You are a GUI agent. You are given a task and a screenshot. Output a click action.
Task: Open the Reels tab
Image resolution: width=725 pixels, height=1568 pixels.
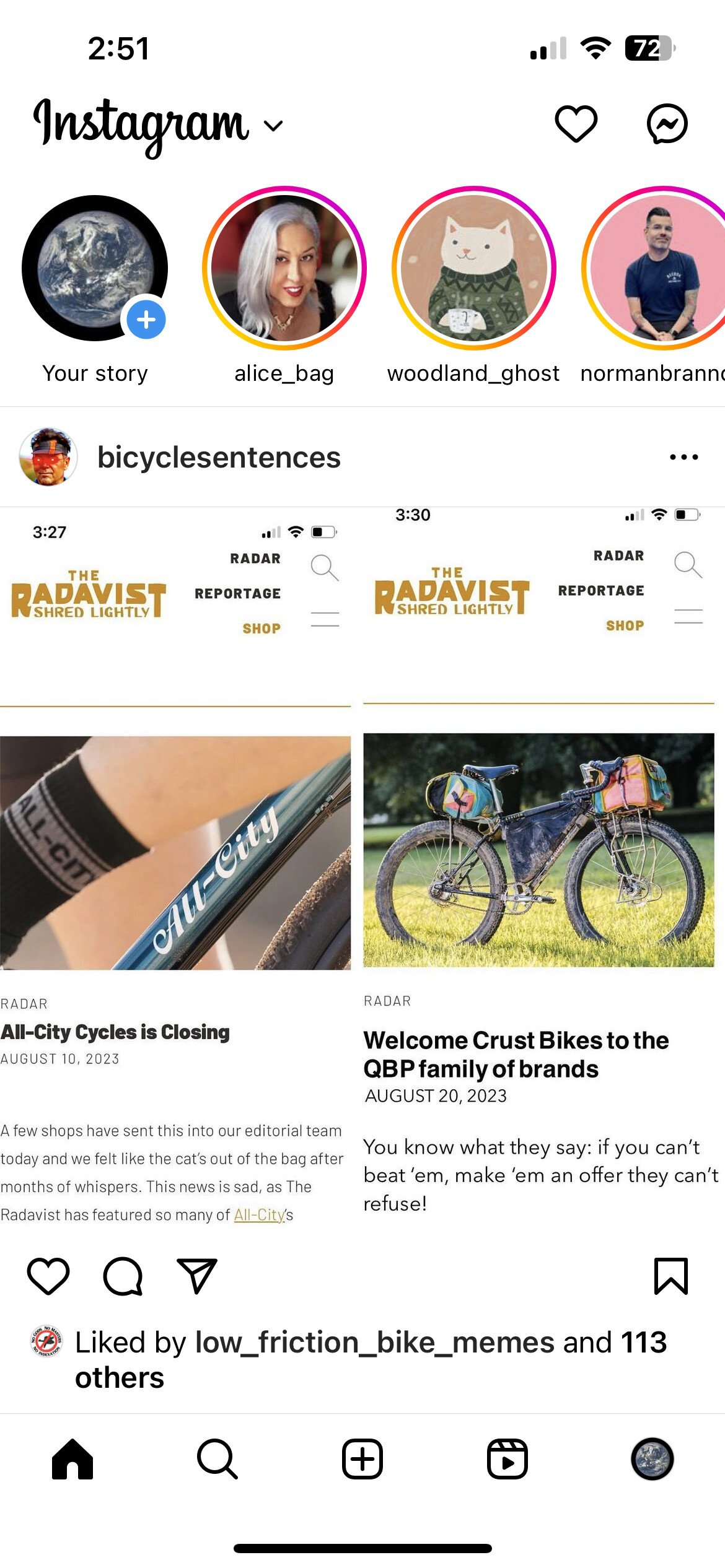(x=507, y=1459)
